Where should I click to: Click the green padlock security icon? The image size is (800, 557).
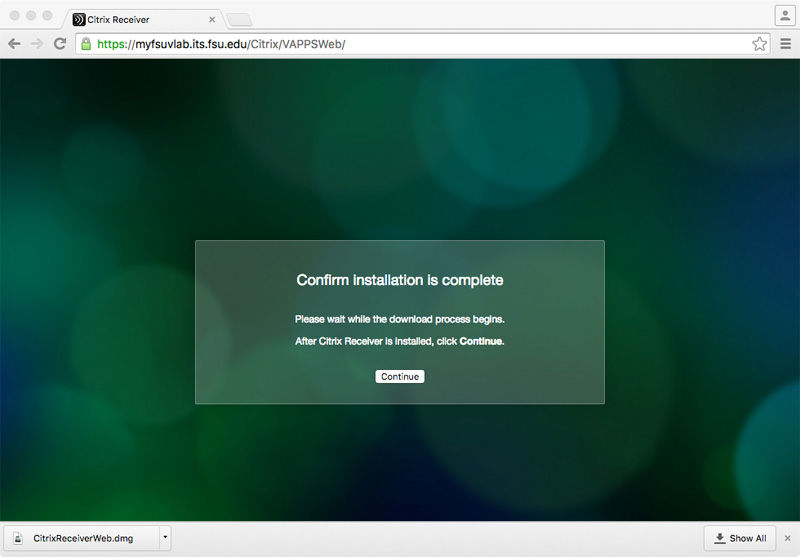coord(86,44)
